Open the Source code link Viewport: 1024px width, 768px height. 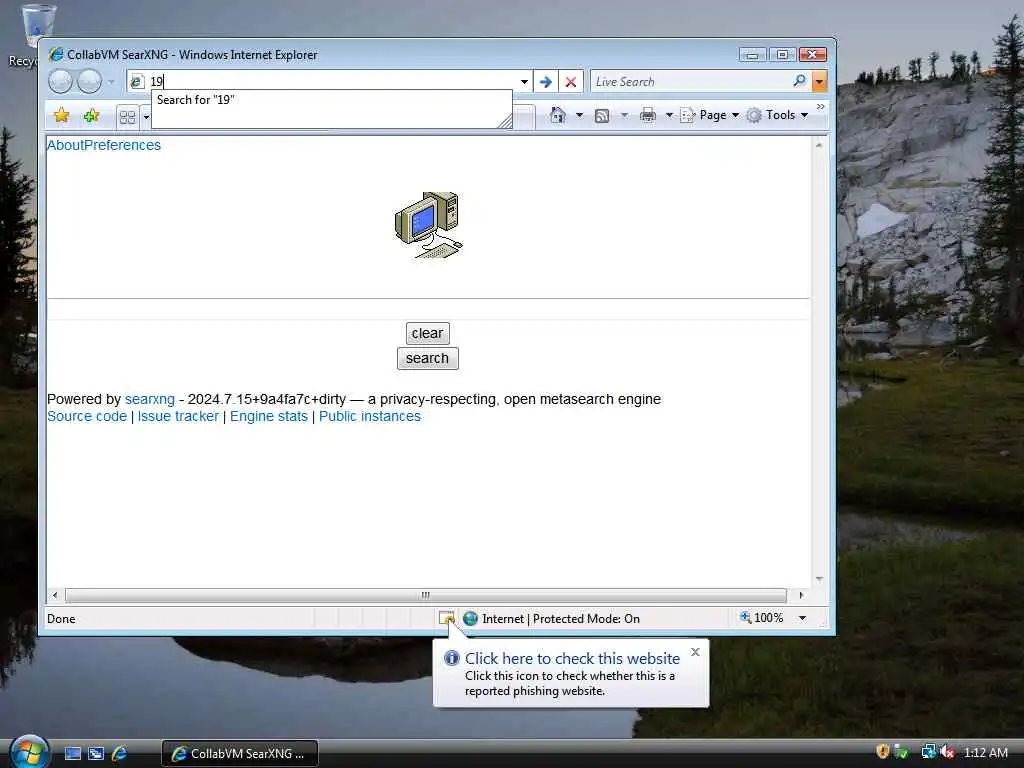87,416
